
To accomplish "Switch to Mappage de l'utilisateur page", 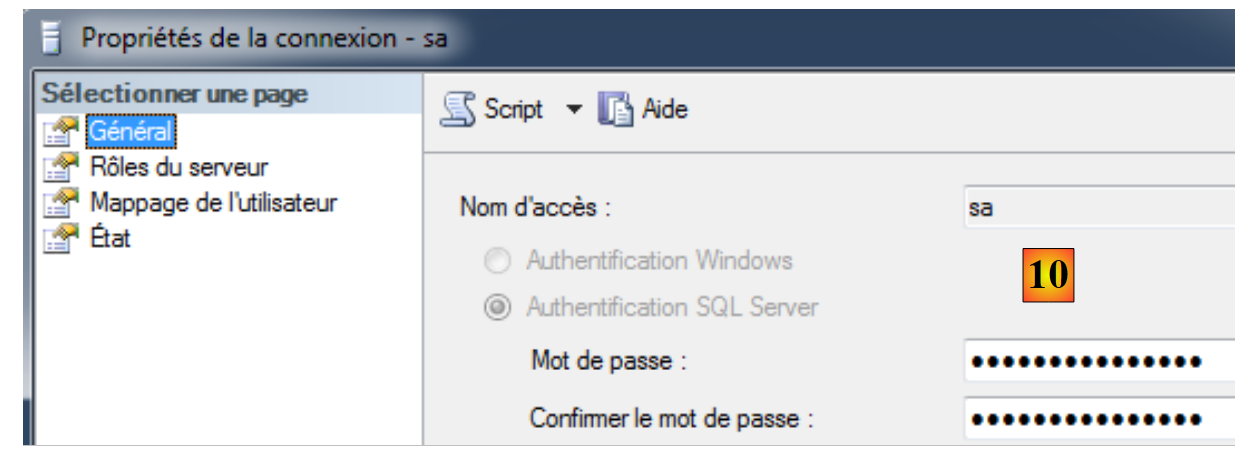I will (213, 202).
